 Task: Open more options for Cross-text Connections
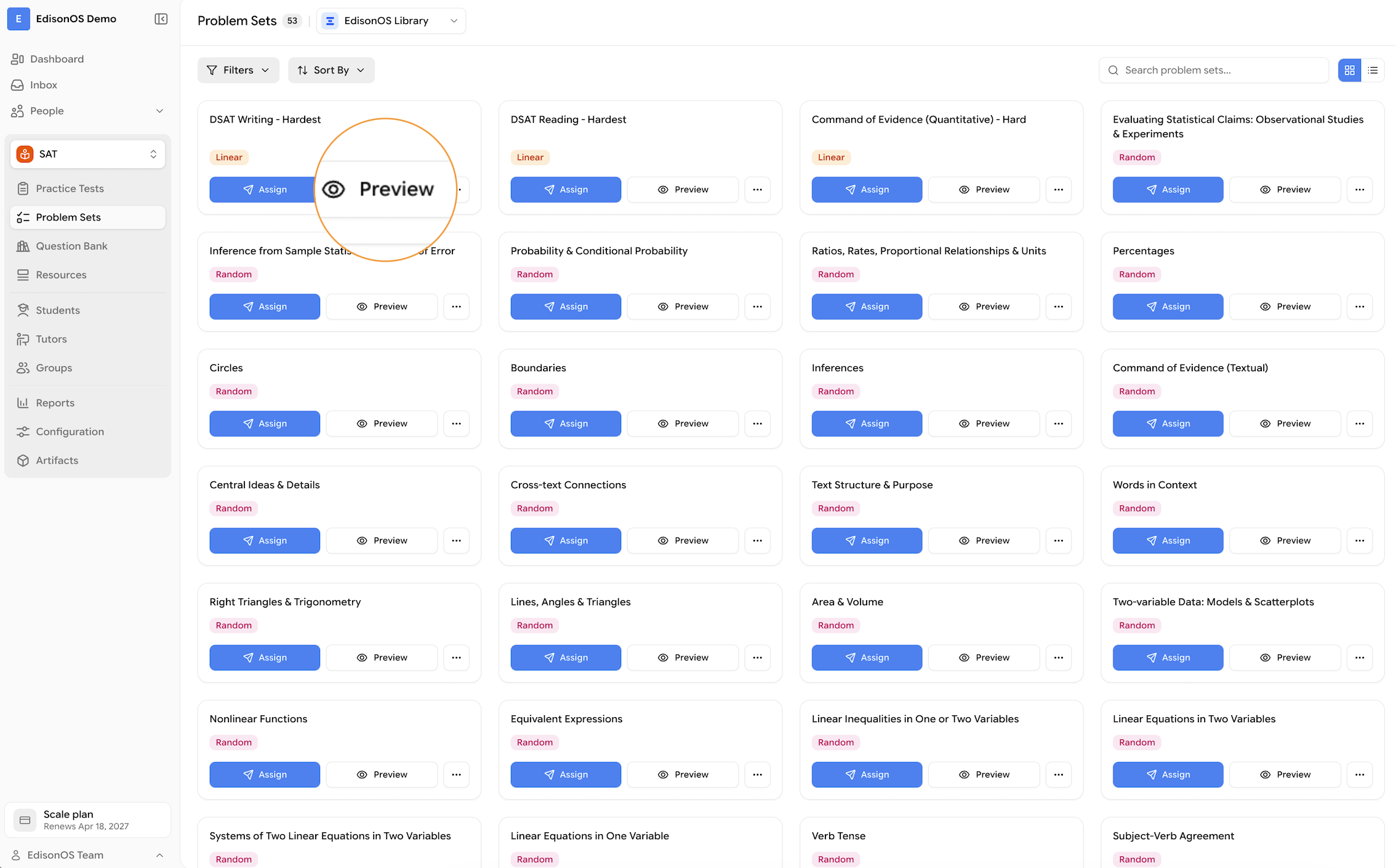coord(757,540)
